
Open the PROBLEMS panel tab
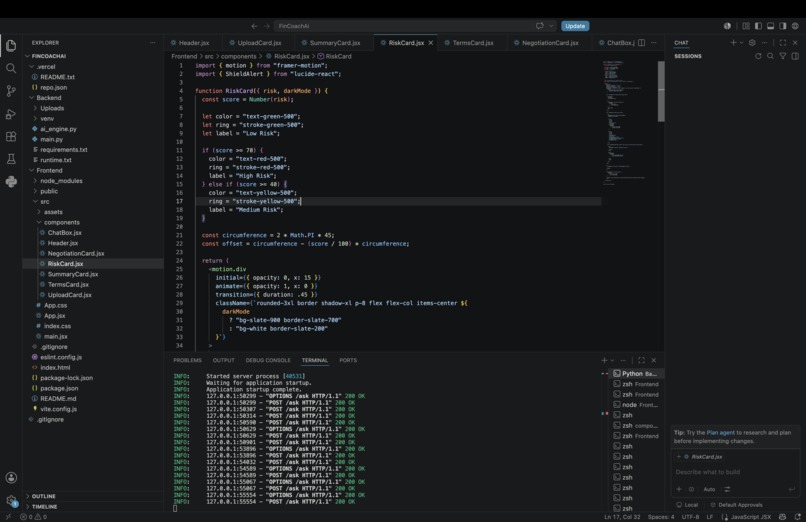(x=187, y=360)
